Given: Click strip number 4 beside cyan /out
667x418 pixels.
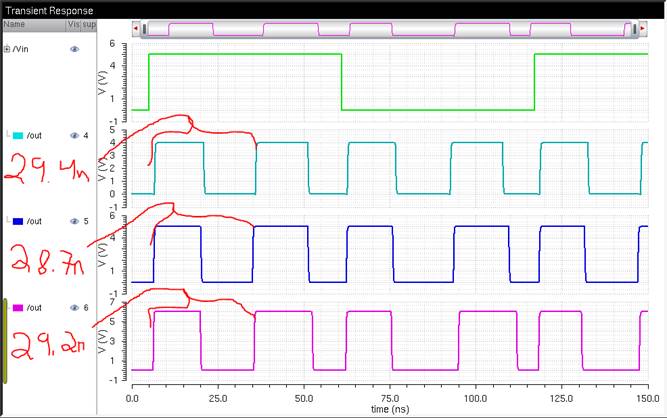Looking at the screenshot, I should [x=86, y=136].
